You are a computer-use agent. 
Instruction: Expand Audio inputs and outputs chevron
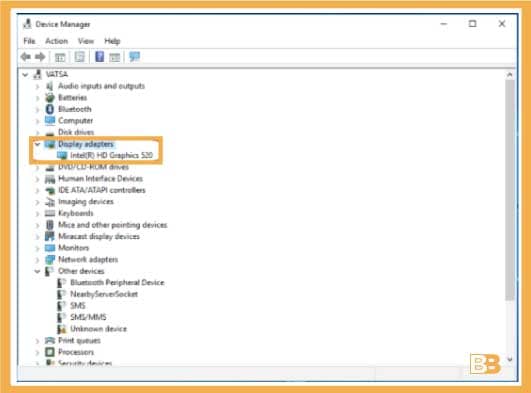point(37,86)
